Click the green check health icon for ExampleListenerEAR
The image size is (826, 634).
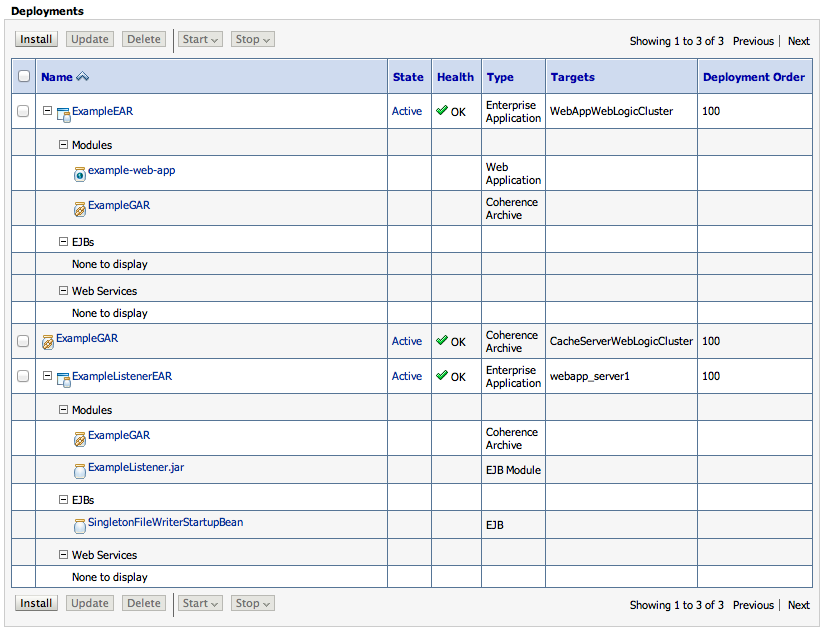(x=442, y=375)
